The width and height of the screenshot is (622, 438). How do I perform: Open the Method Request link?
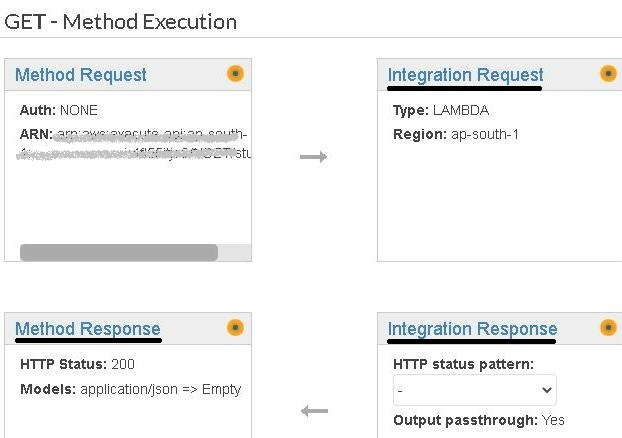coord(81,75)
